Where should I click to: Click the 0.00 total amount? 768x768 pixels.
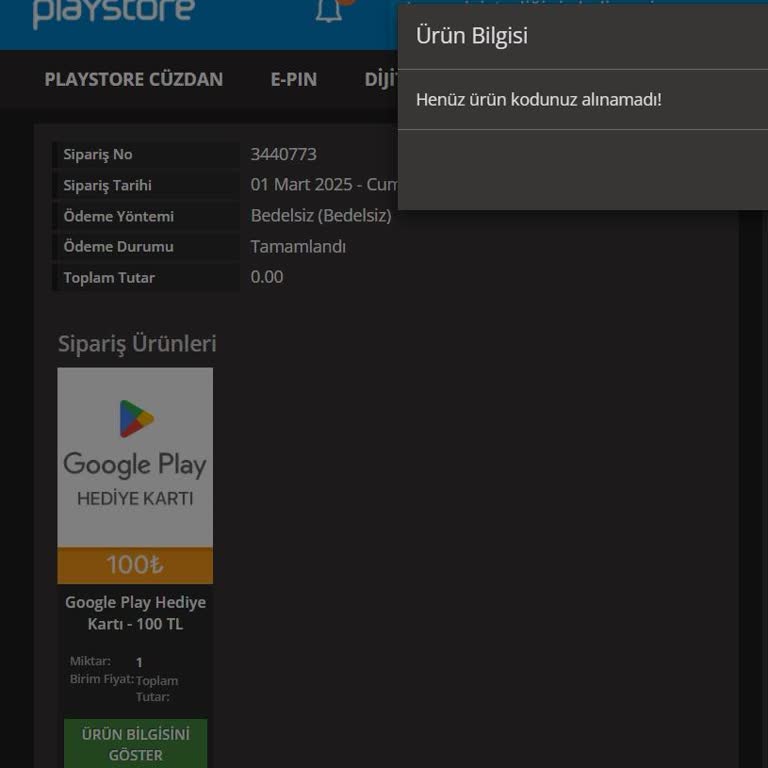point(267,277)
